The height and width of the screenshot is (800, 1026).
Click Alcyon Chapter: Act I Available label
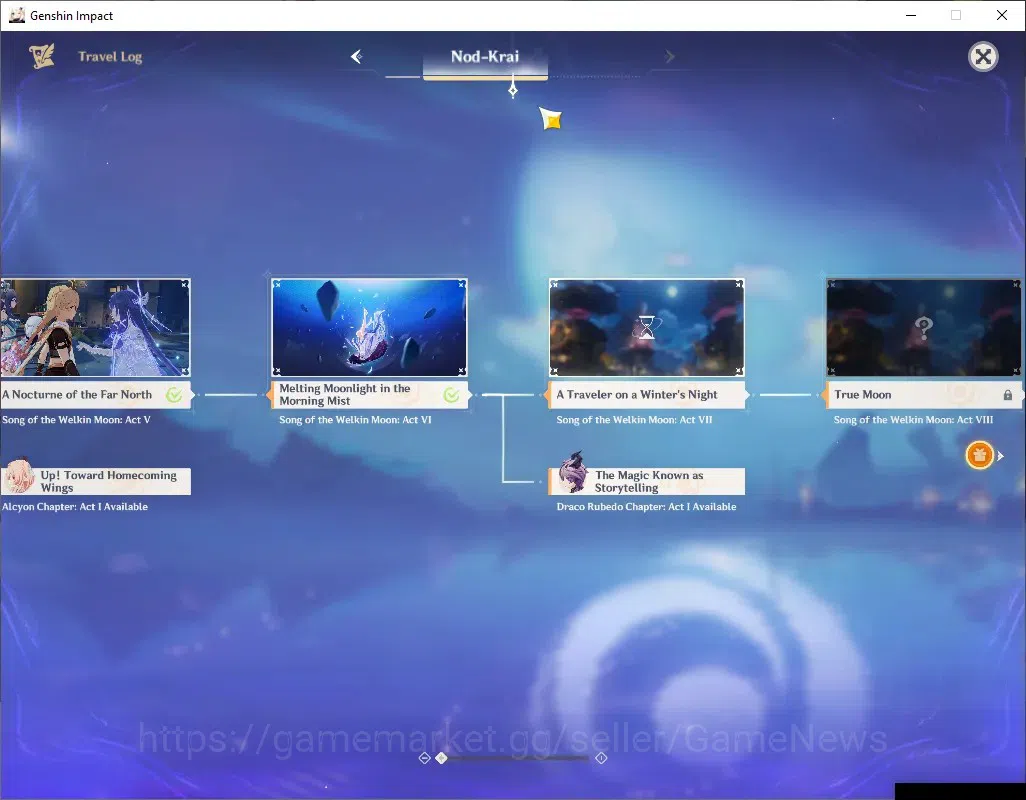point(75,507)
